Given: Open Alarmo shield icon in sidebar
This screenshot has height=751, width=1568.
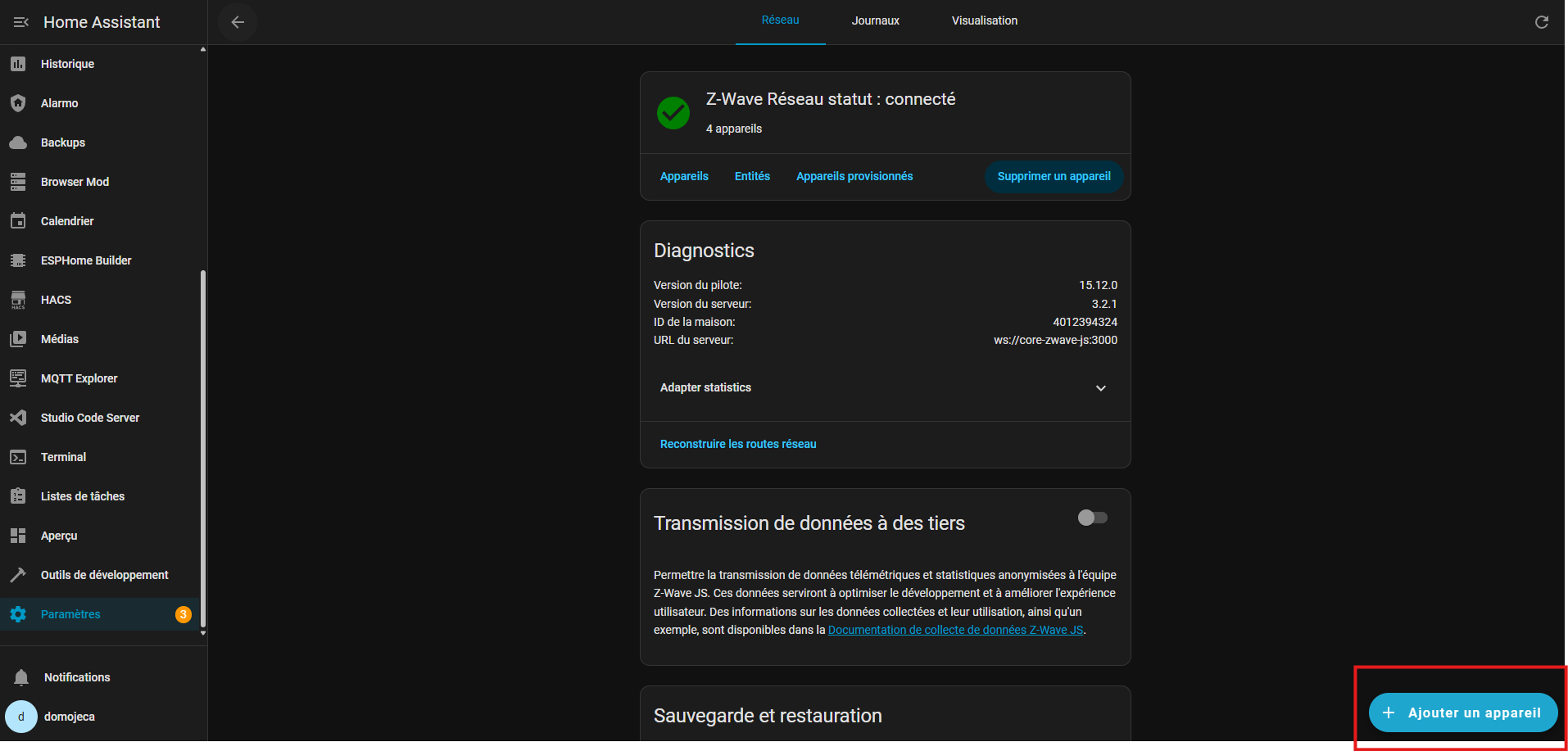Looking at the screenshot, I should pyautogui.click(x=18, y=103).
